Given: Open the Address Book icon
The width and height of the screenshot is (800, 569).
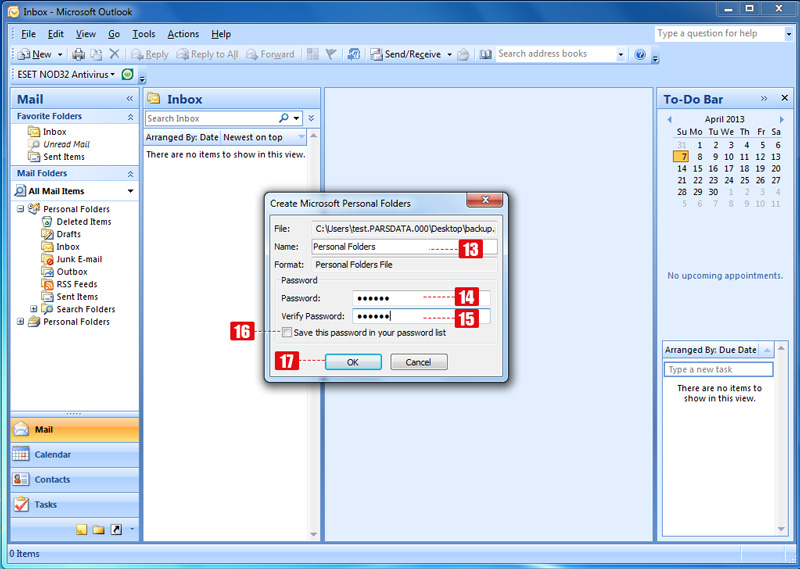Looking at the screenshot, I should pos(486,54).
